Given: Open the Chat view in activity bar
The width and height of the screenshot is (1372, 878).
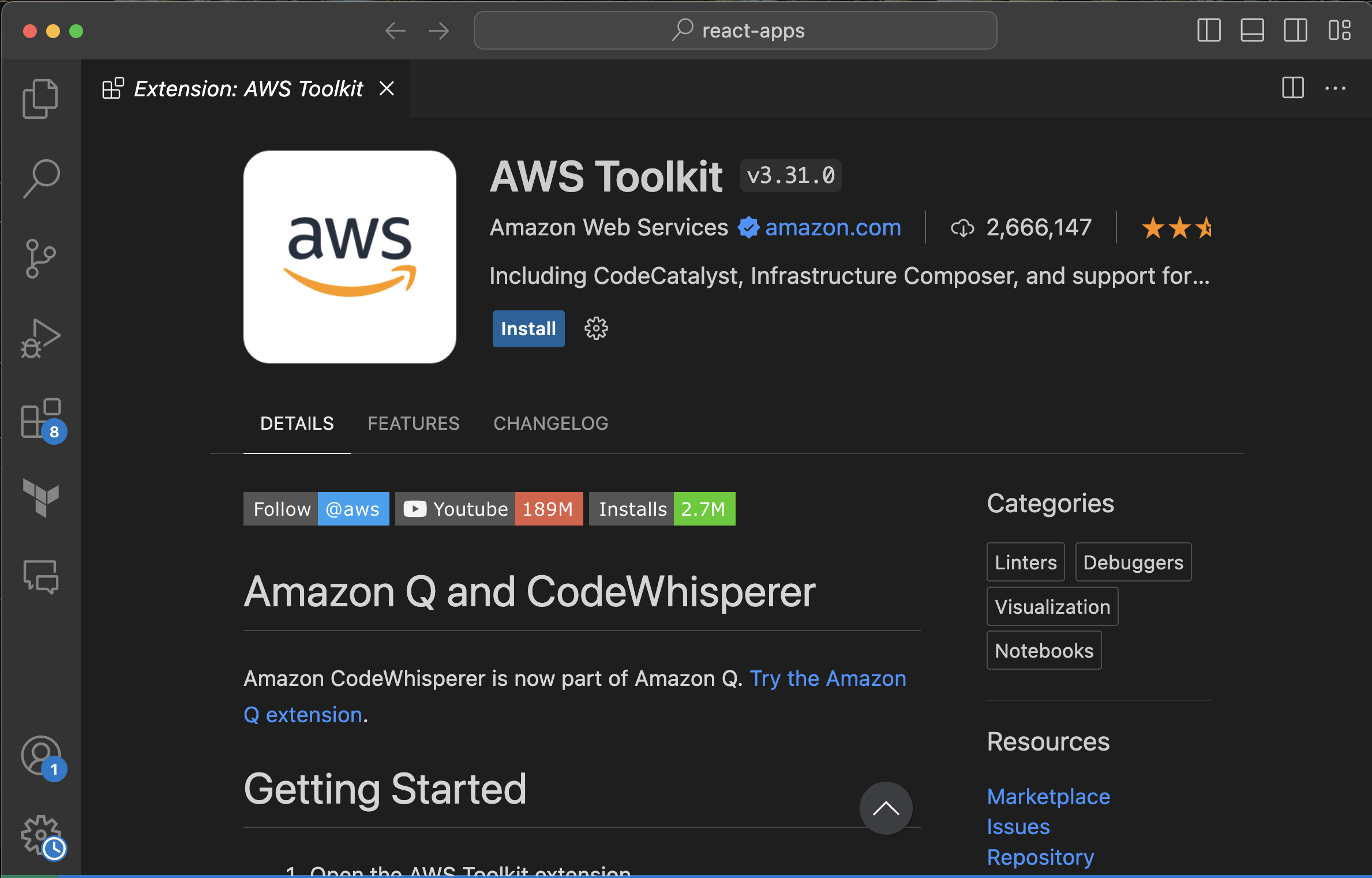Looking at the screenshot, I should [40, 577].
